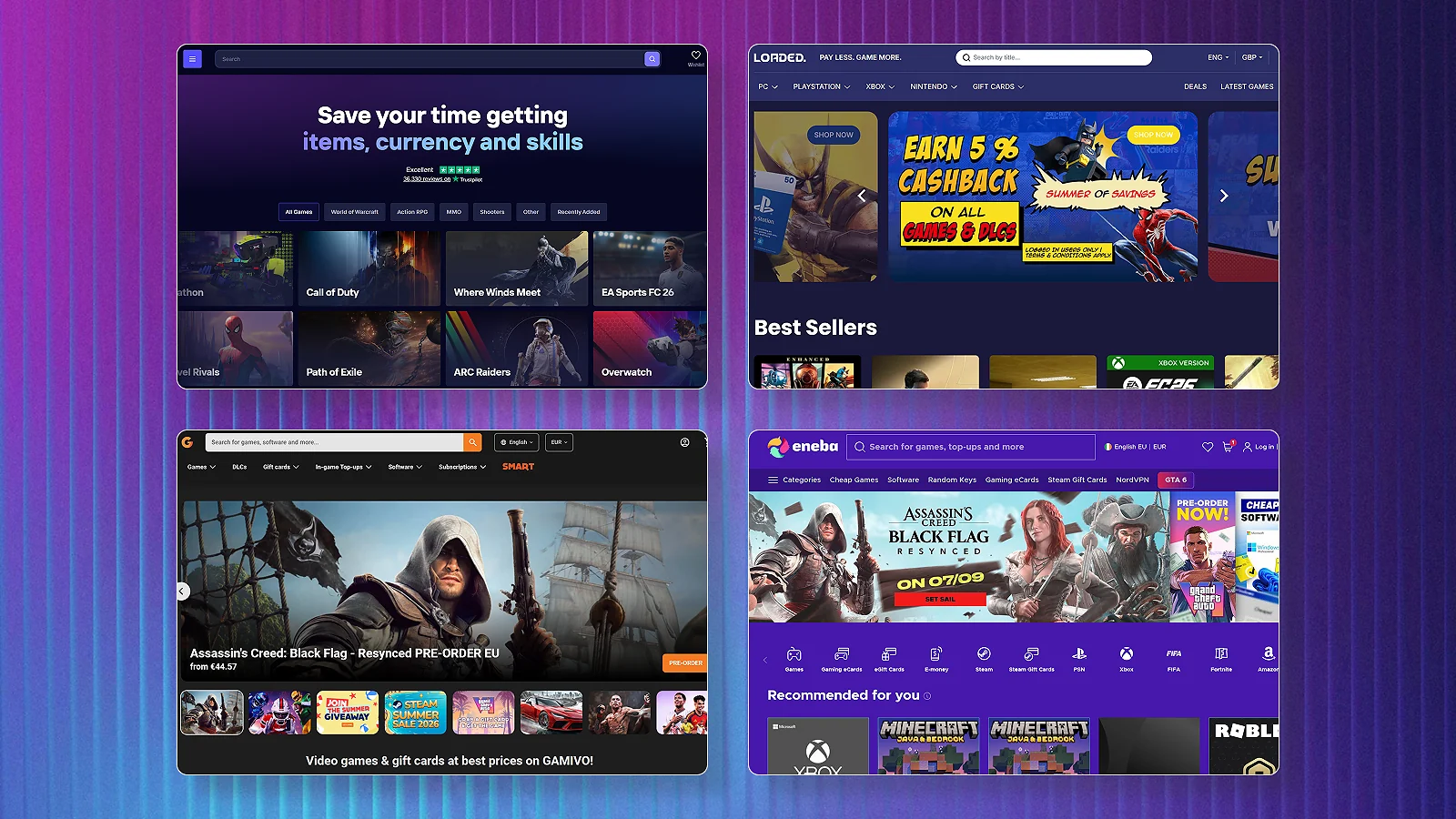Go to previous slide in Loaded banner carousel

862,196
